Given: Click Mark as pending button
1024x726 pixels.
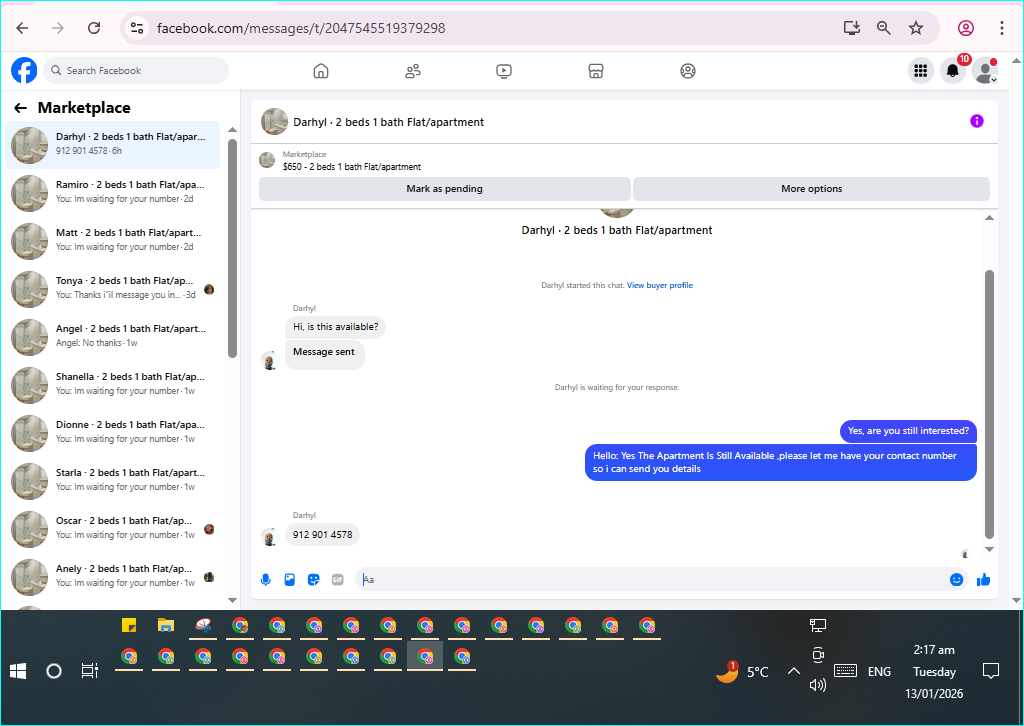Looking at the screenshot, I should click(x=445, y=189).
